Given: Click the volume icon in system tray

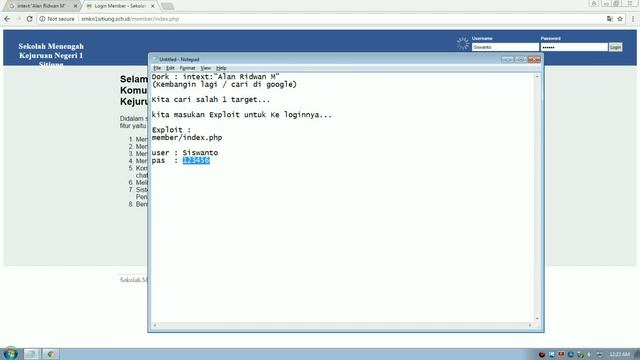Looking at the screenshot, I should tap(589, 354).
